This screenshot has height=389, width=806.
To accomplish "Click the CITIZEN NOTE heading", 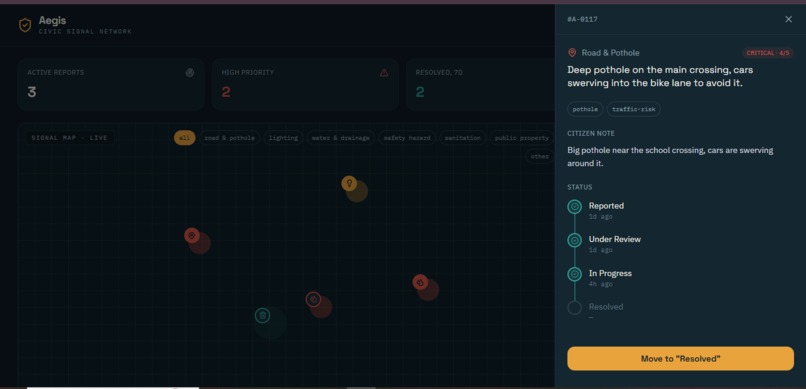I will coord(591,134).
